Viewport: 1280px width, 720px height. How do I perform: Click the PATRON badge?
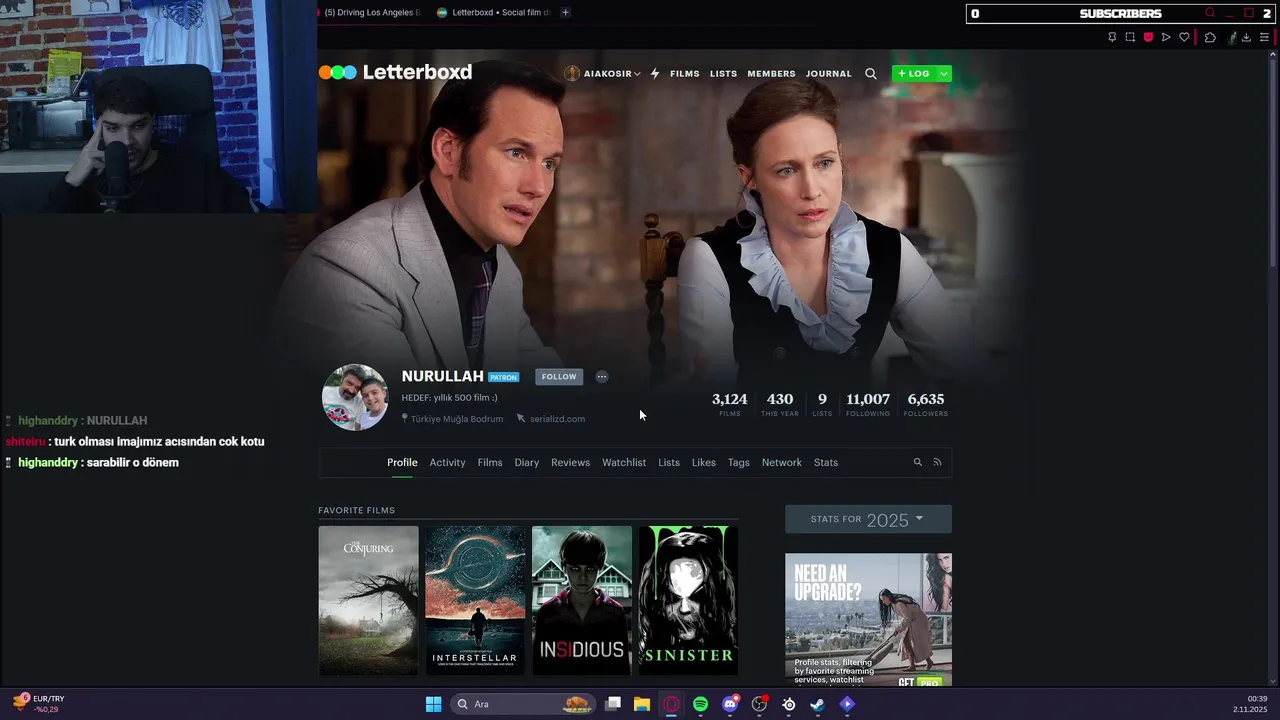tap(503, 378)
